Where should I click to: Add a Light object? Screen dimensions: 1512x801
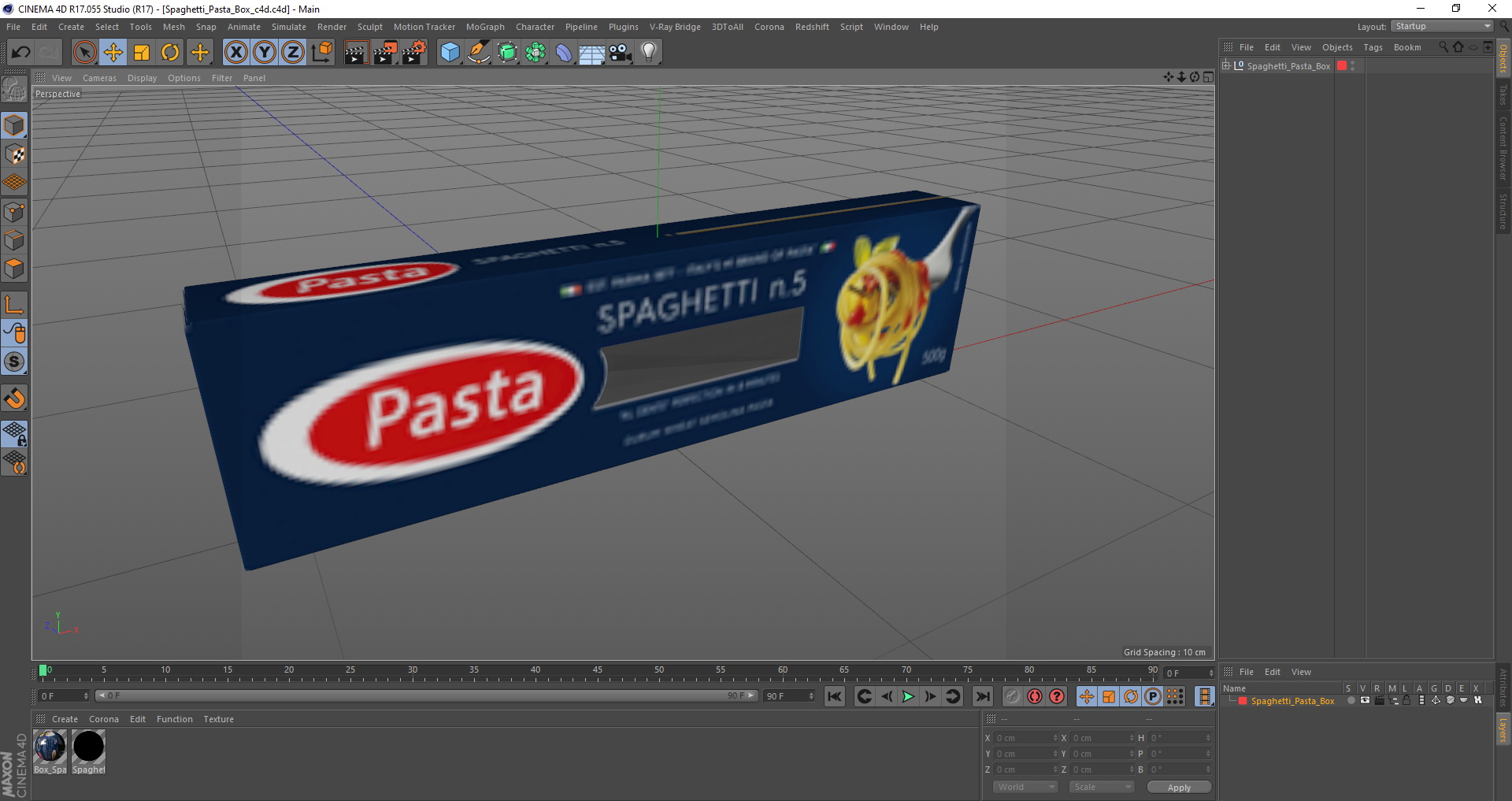[x=649, y=52]
